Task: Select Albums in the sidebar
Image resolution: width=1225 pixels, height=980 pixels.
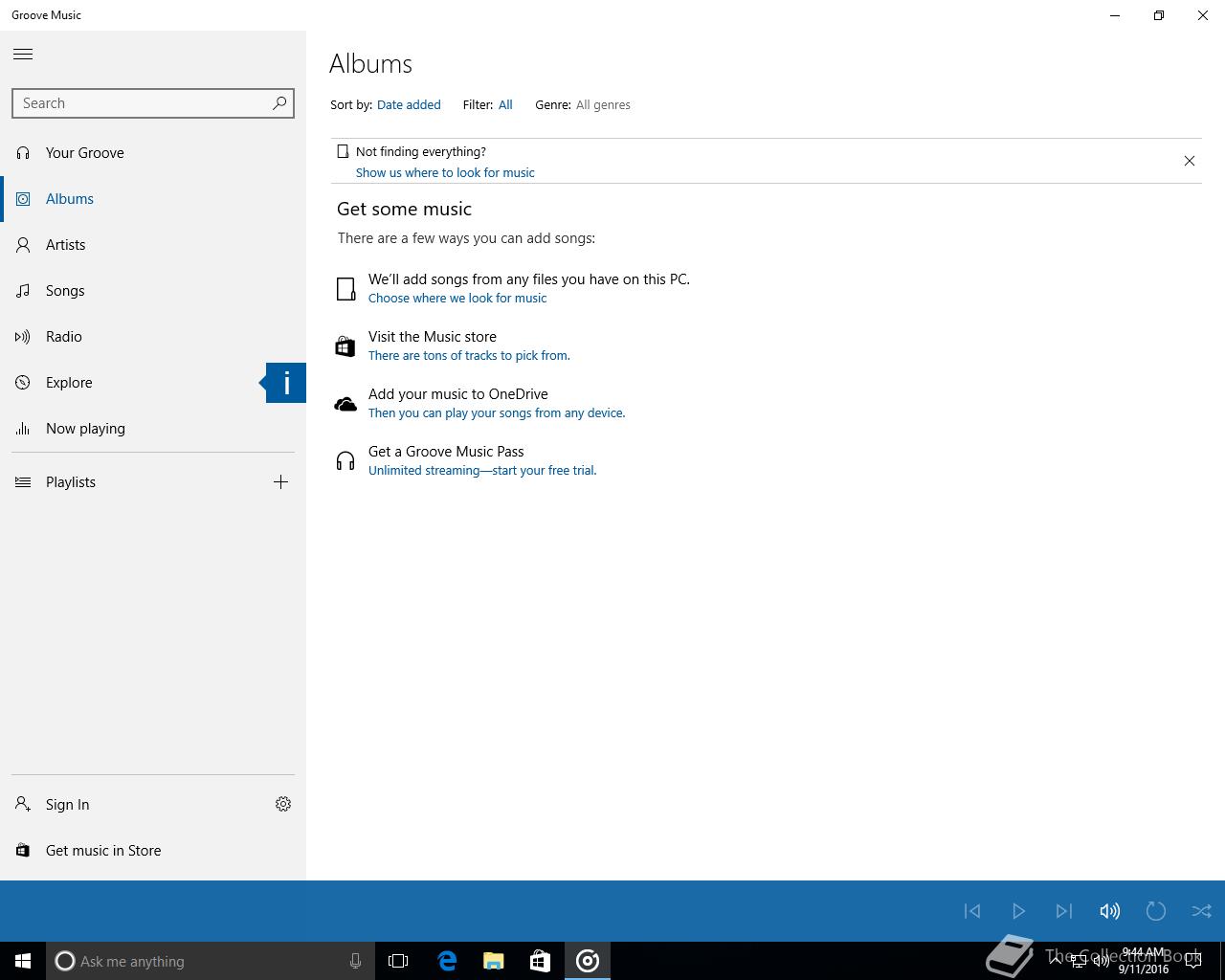Action: point(153,199)
